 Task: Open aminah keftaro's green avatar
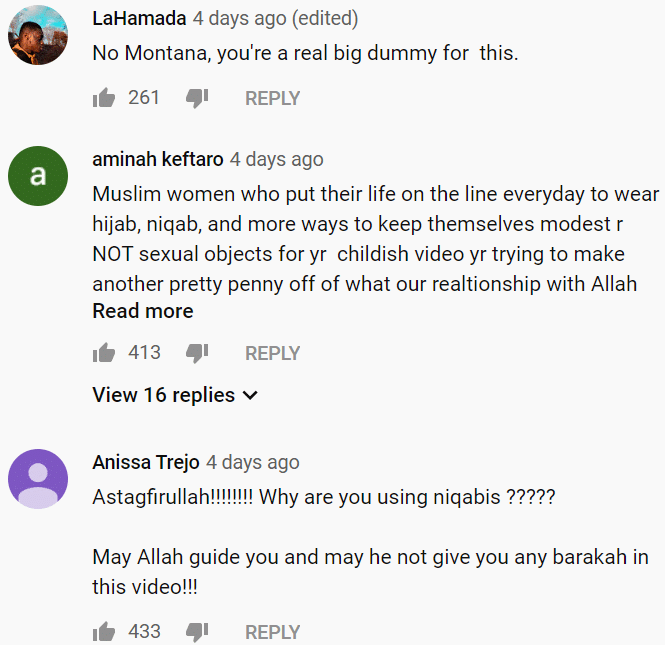point(38,176)
